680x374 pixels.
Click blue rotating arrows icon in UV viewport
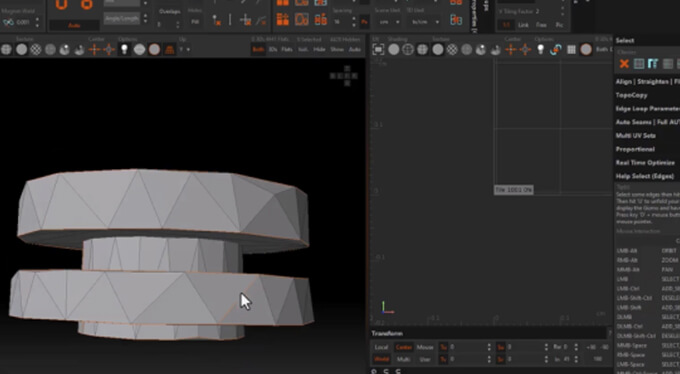pos(556,49)
